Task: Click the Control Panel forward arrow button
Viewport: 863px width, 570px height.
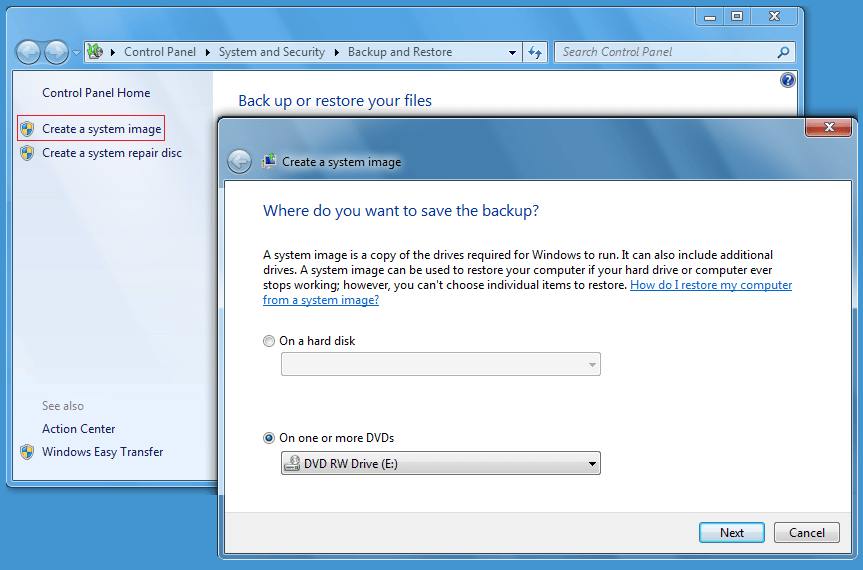Action: click(x=56, y=53)
